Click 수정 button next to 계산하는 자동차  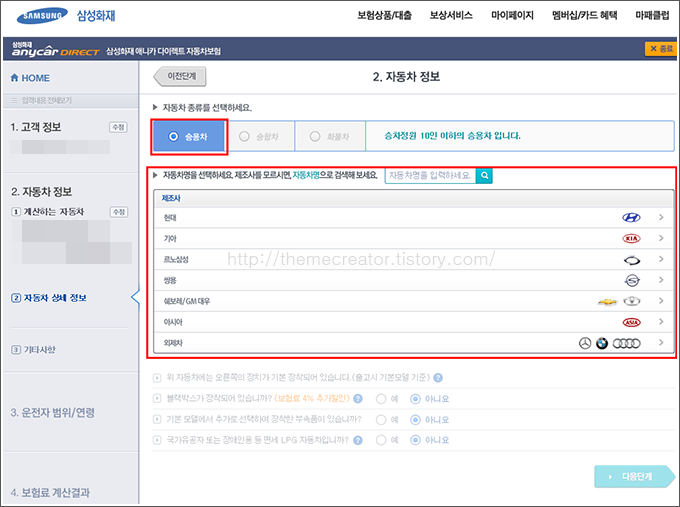click(x=118, y=212)
